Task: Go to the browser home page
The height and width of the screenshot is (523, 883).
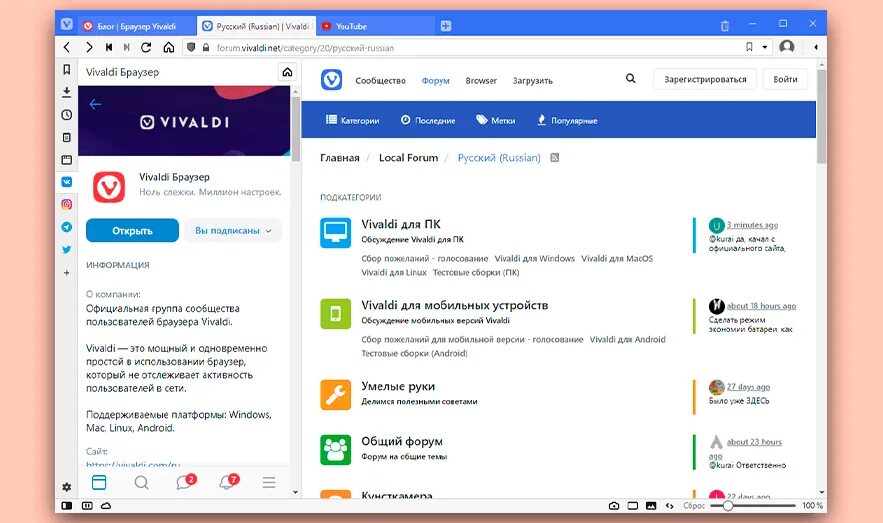Action: 168,48
